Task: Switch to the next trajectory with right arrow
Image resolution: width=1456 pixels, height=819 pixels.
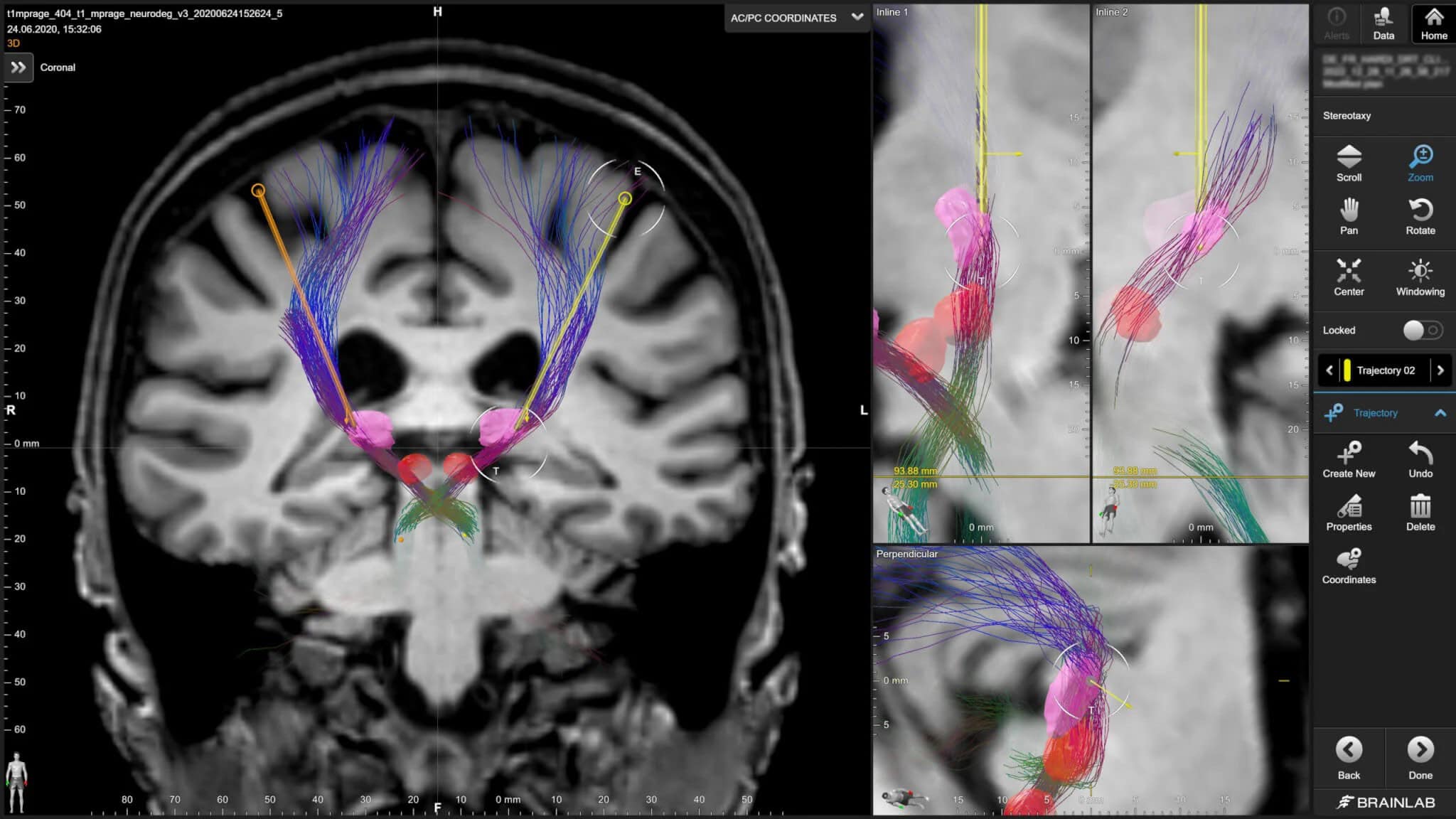Action: [x=1441, y=370]
